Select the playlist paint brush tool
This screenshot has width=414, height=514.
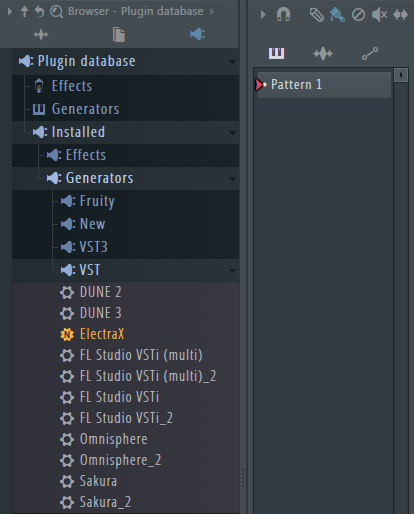(x=337, y=15)
